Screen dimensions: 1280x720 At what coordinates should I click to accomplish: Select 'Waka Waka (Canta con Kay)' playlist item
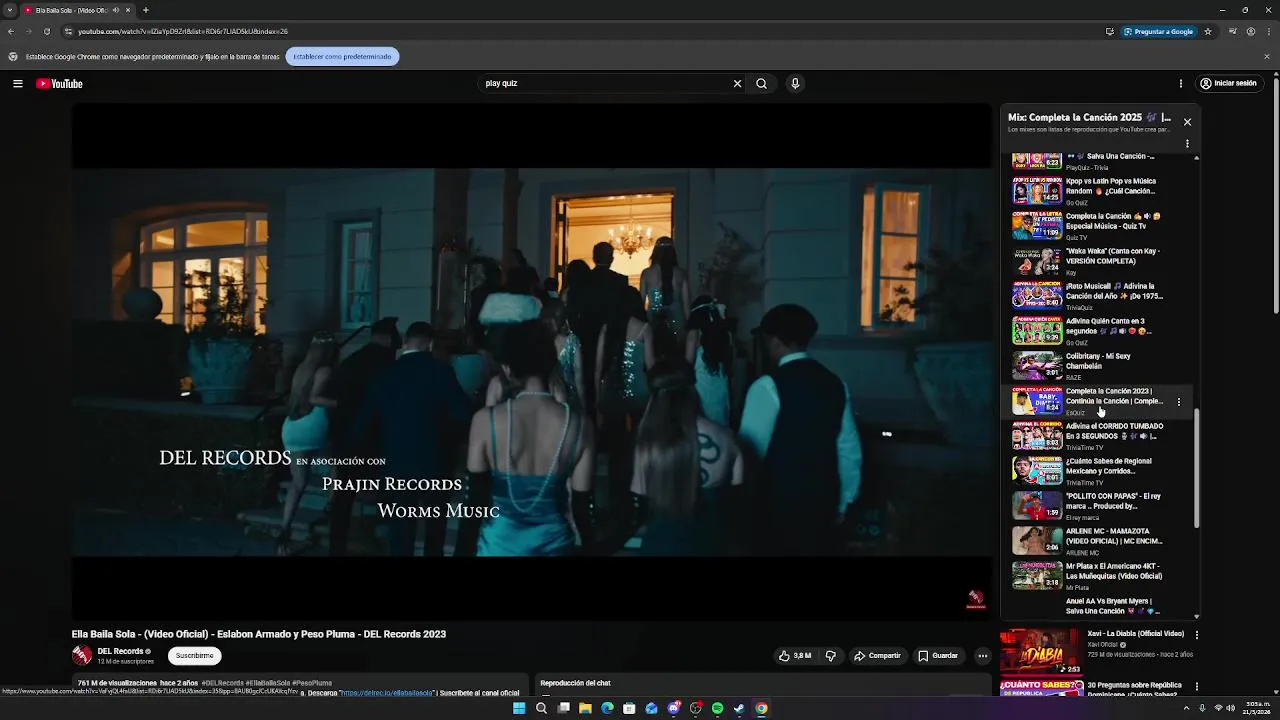click(1099, 261)
